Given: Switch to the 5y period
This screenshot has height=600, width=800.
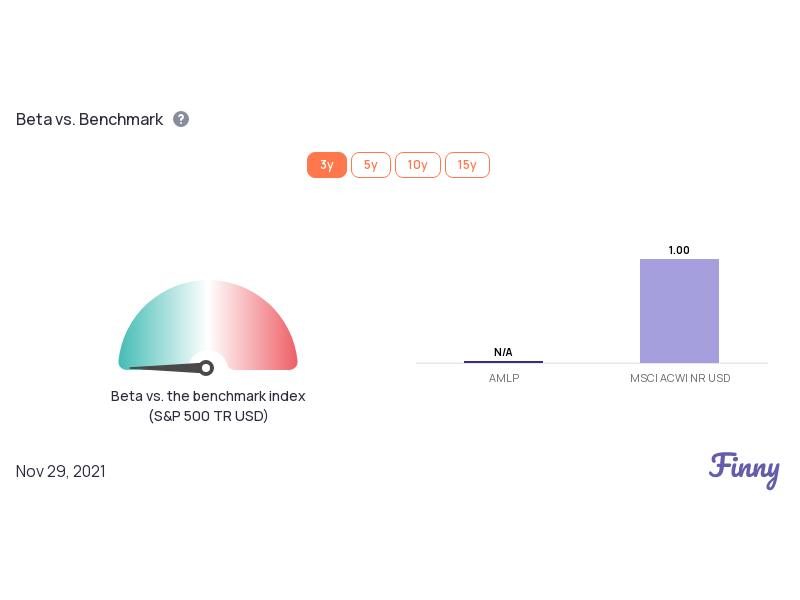Looking at the screenshot, I should [x=371, y=165].
